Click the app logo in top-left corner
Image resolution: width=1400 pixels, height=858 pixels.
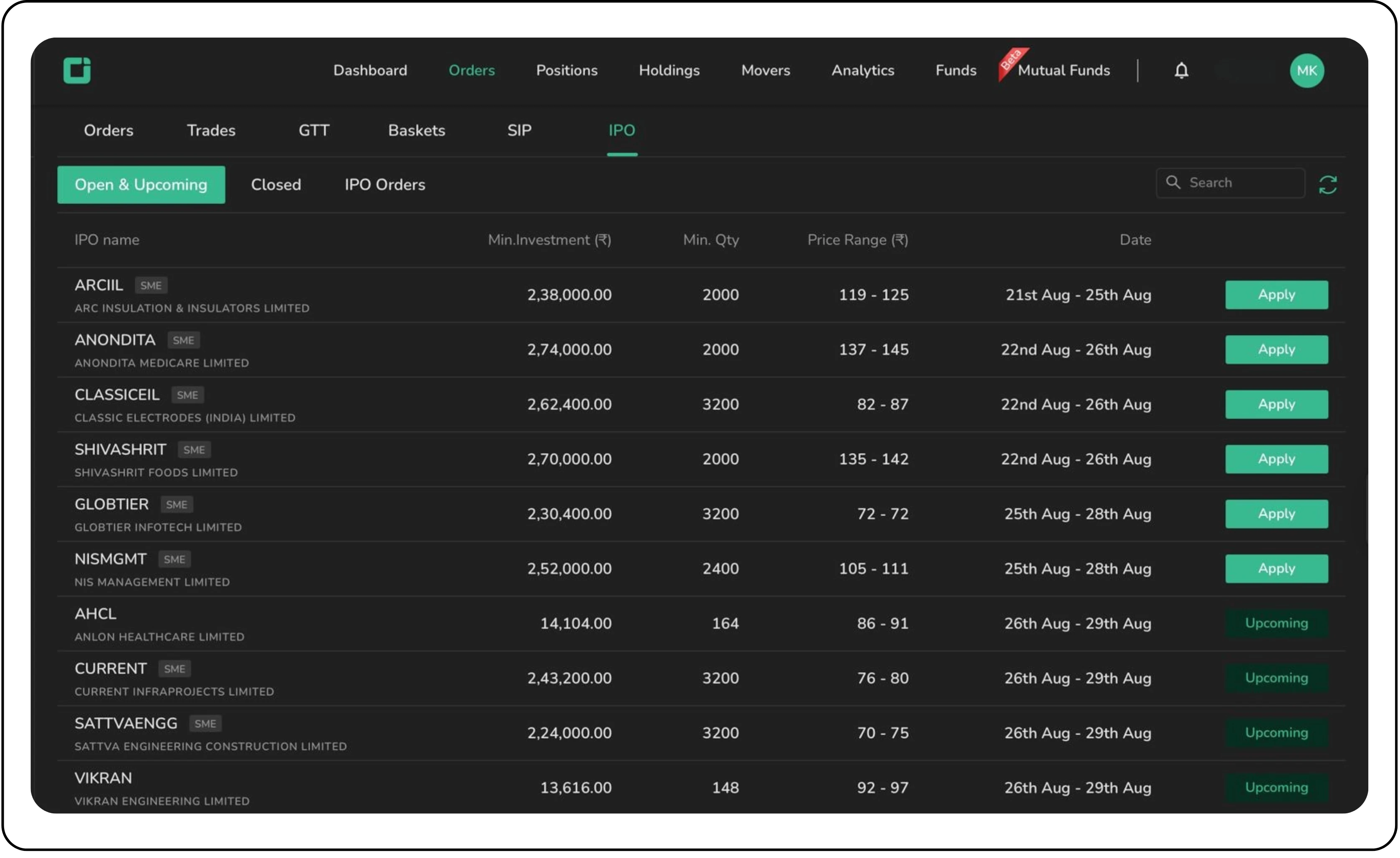(78, 71)
